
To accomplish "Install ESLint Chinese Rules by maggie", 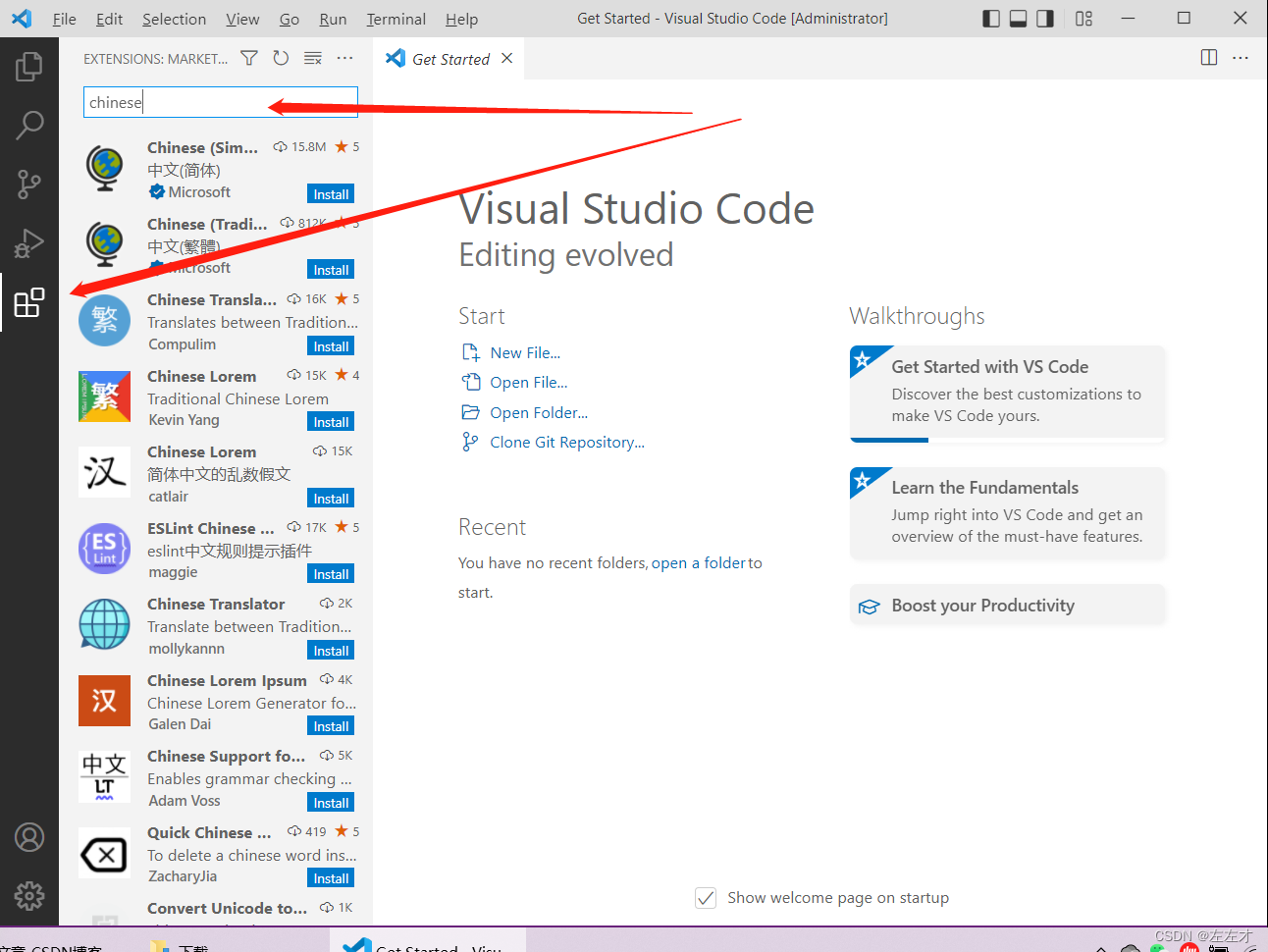I will tap(331, 574).
